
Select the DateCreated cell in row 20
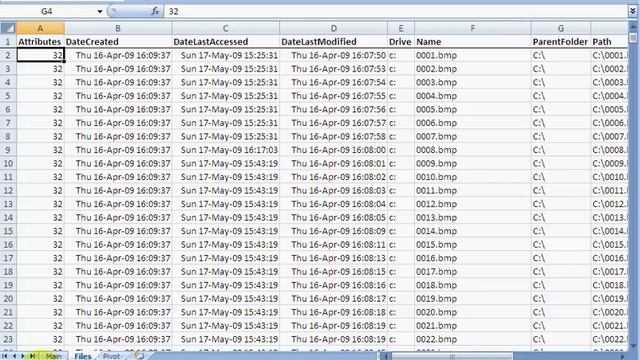118,298
